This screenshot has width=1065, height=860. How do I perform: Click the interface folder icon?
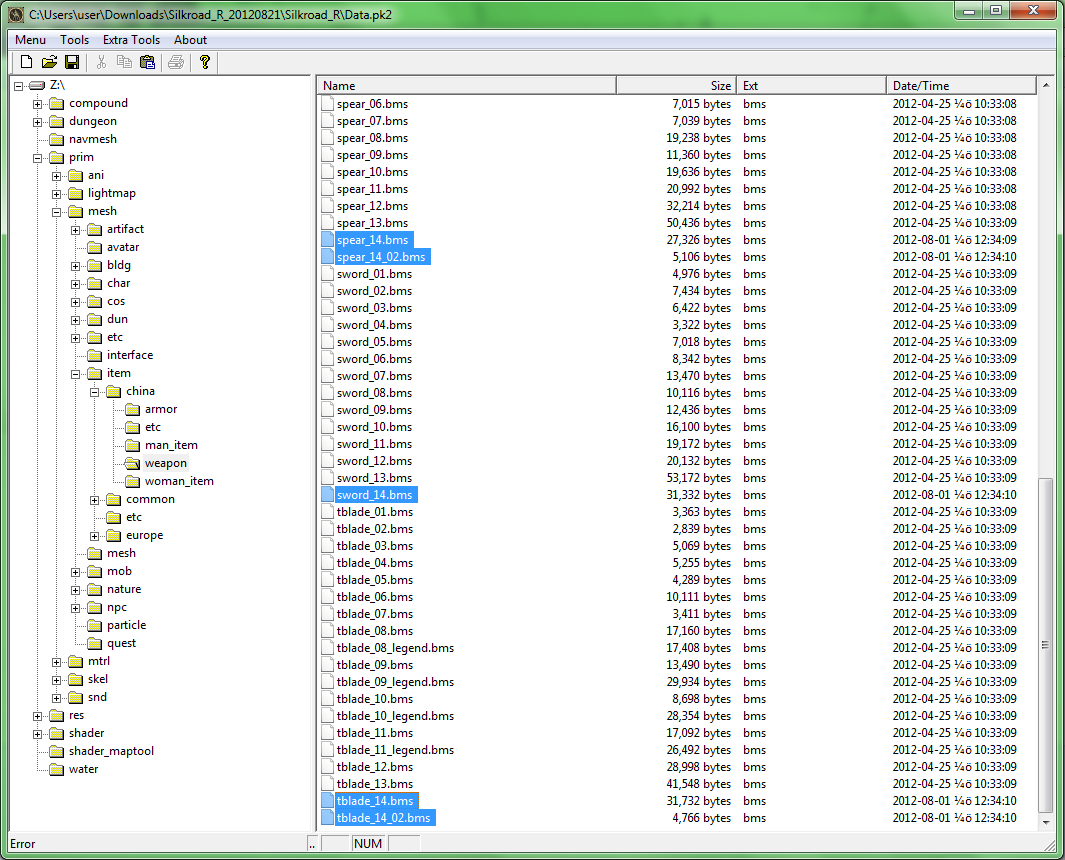[x=94, y=355]
